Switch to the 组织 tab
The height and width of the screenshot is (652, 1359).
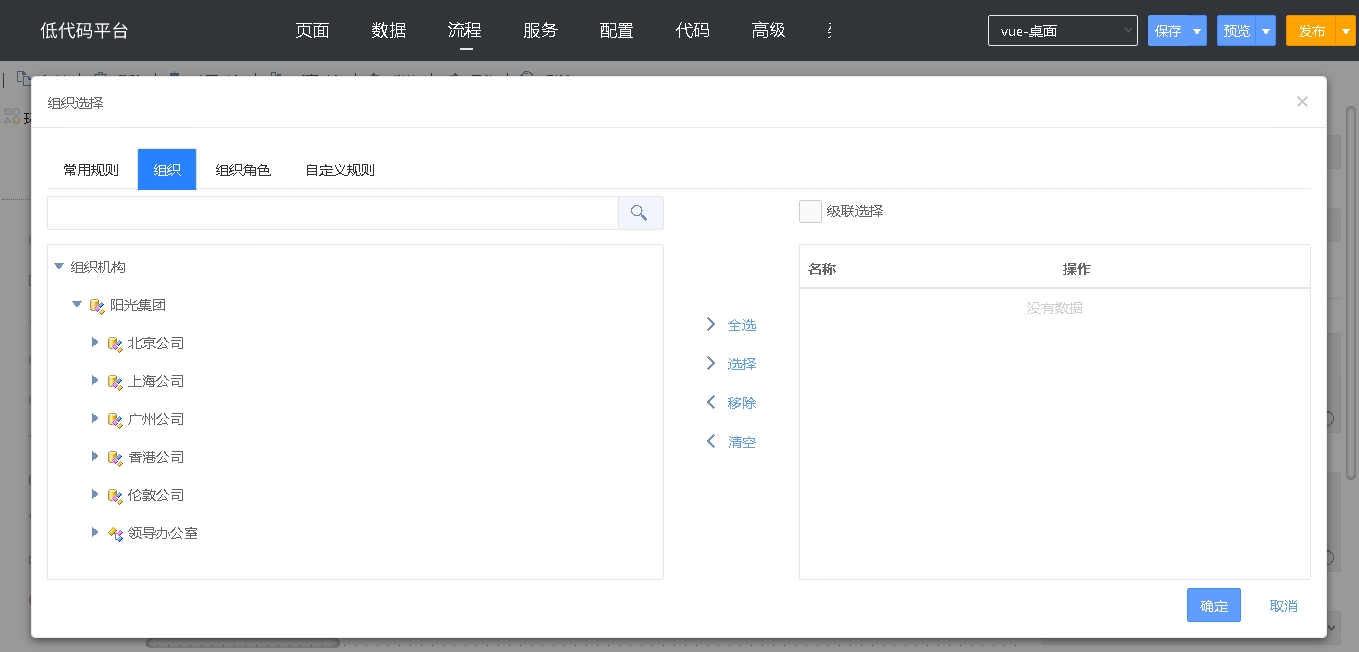(x=167, y=170)
